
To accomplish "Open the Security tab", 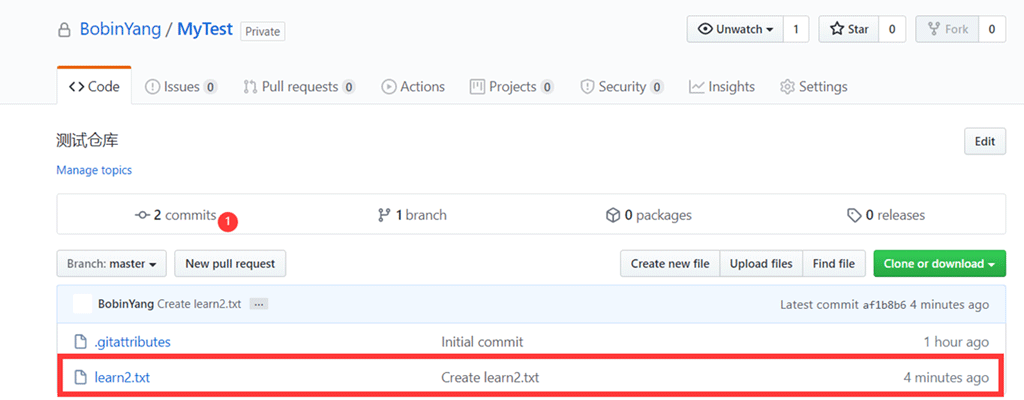I will pyautogui.click(x=622, y=86).
